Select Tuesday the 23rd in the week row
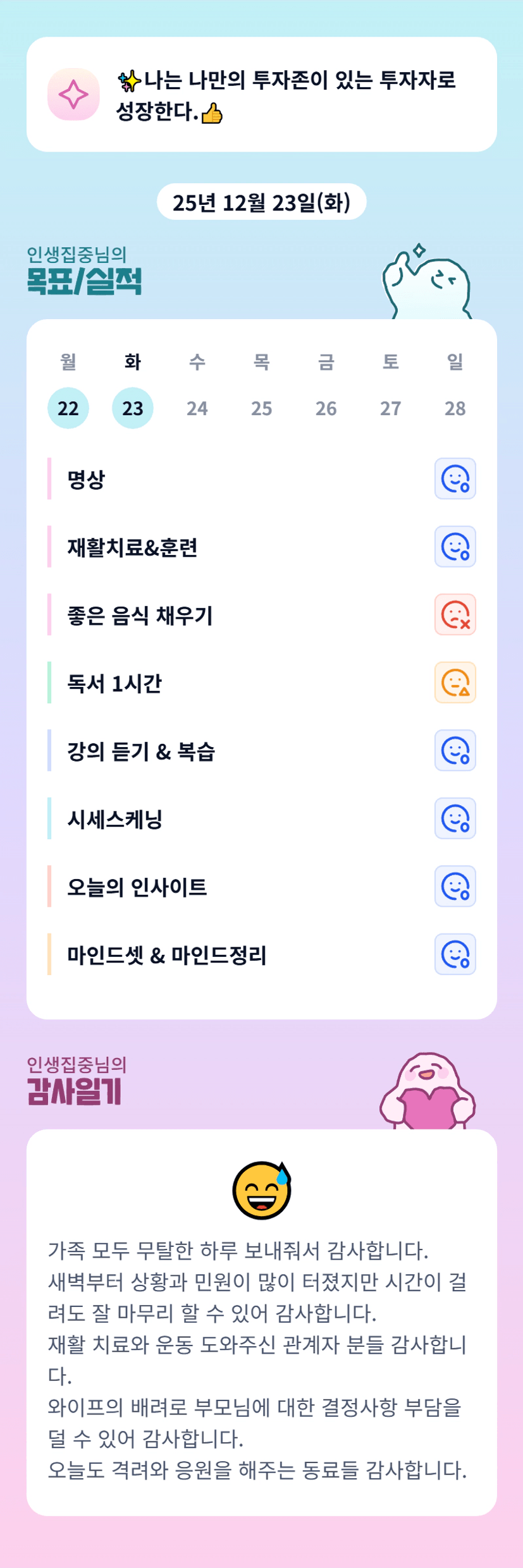 (x=133, y=408)
